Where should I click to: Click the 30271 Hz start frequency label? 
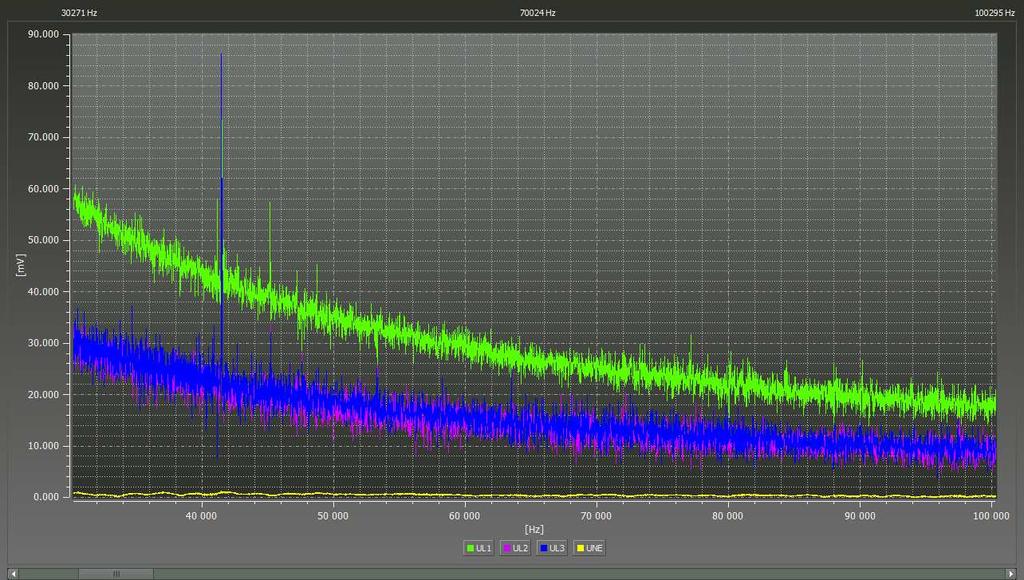tap(79, 12)
